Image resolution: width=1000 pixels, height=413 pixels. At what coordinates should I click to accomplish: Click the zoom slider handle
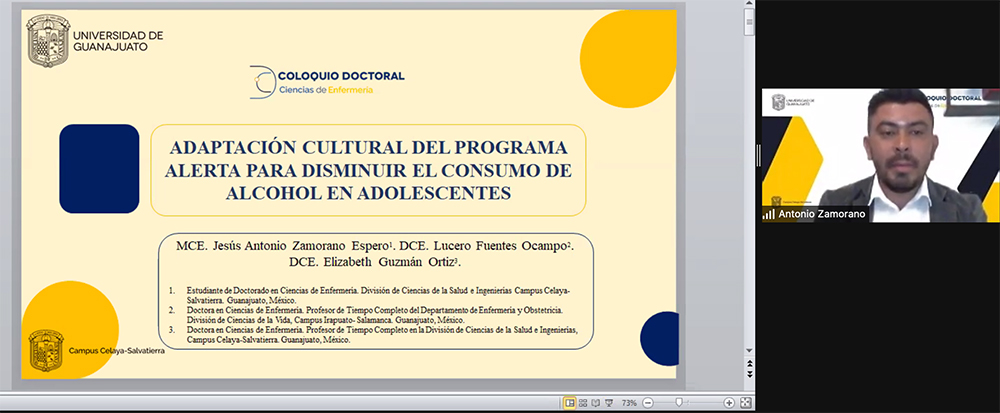click(679, 403)
